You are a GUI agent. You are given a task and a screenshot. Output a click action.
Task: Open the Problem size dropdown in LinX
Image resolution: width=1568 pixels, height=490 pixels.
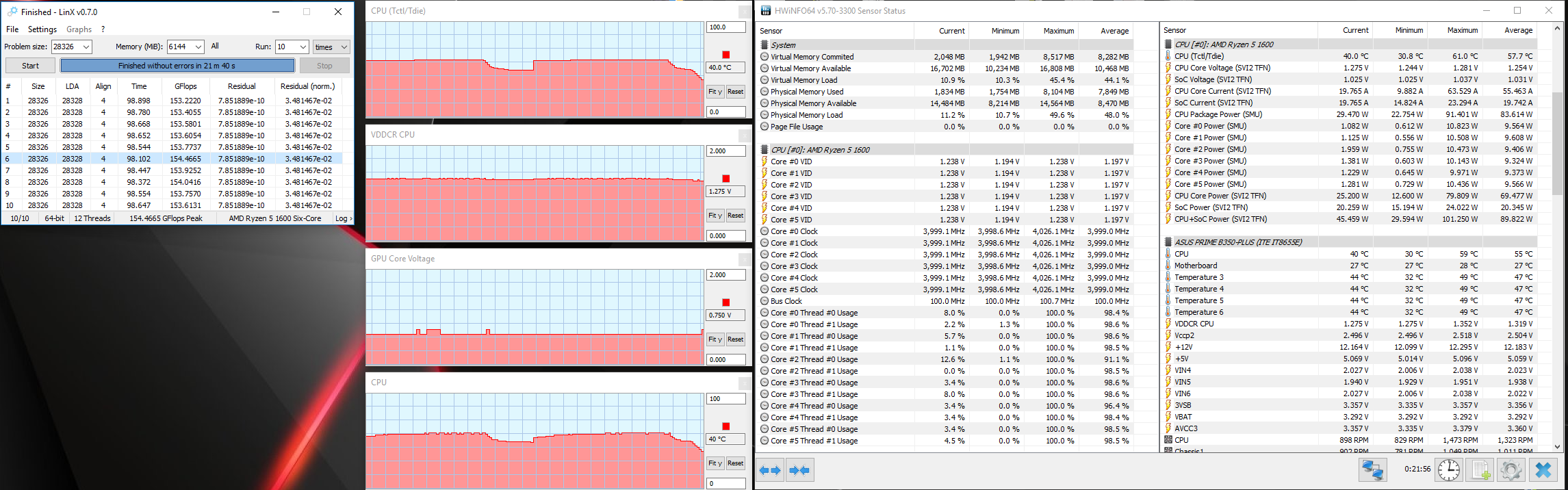(x=86, y=47)
